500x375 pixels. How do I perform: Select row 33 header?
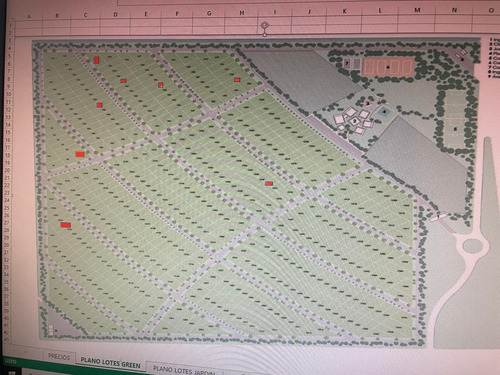7,267
